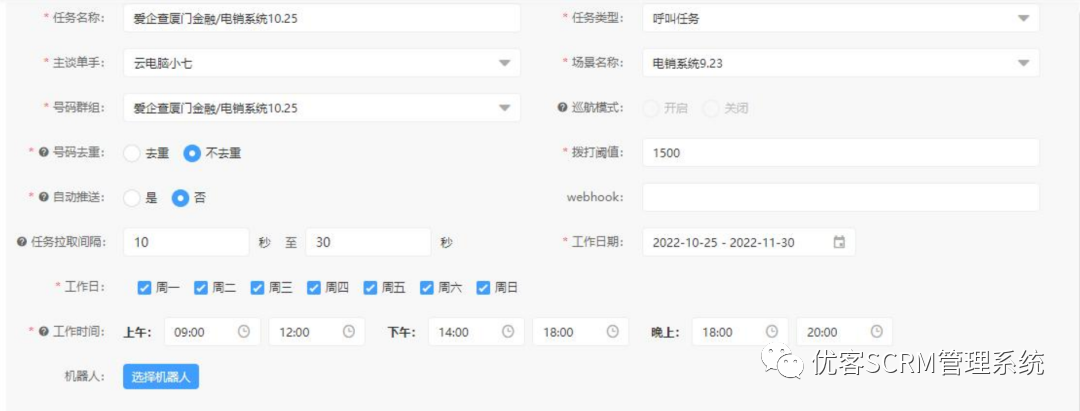This screenshot has width=1080, height=411.
Task: Click the 任务名称 input field
Action: (322, 19)
